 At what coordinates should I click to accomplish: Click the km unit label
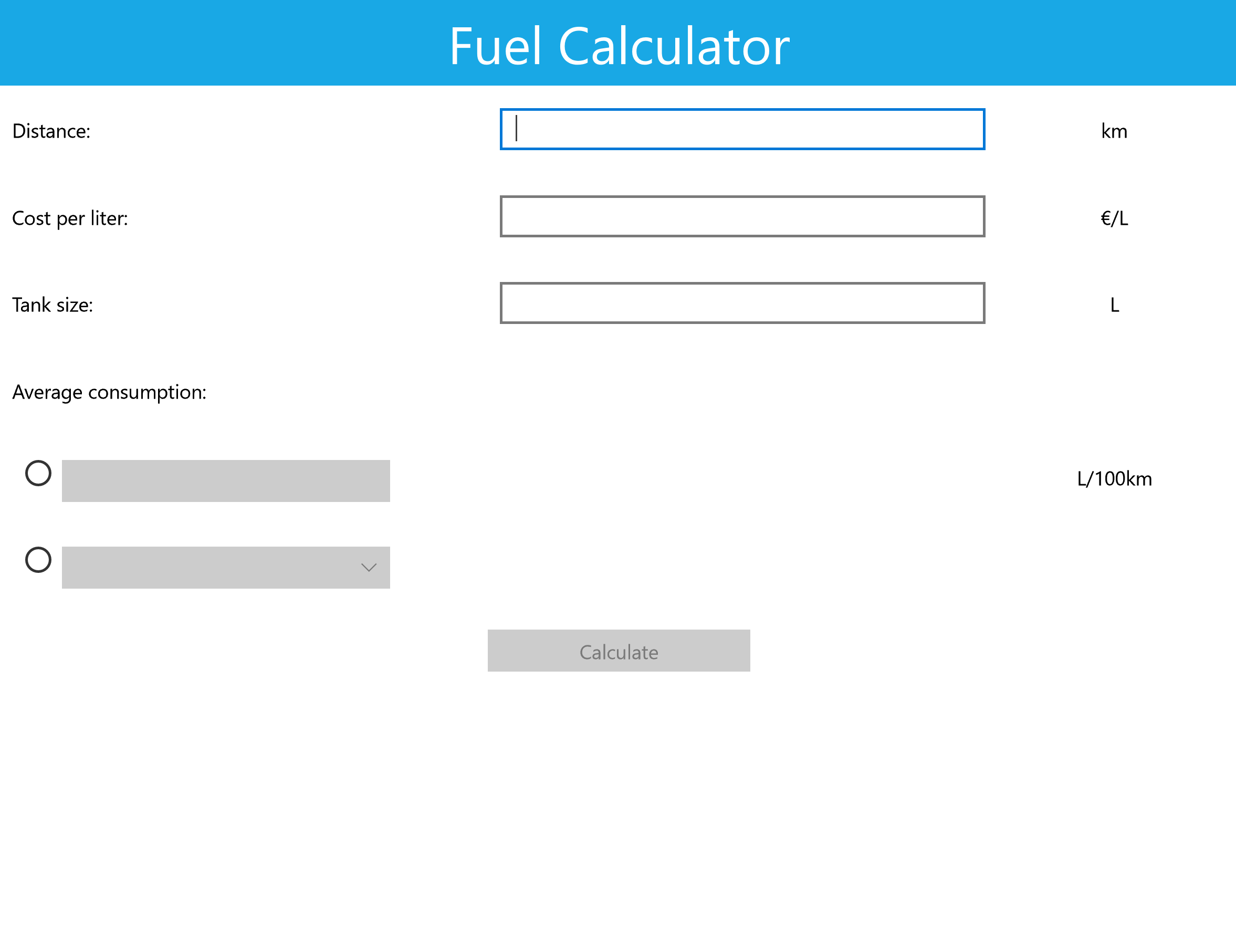pyautogui.click(x=1114, y=131)
